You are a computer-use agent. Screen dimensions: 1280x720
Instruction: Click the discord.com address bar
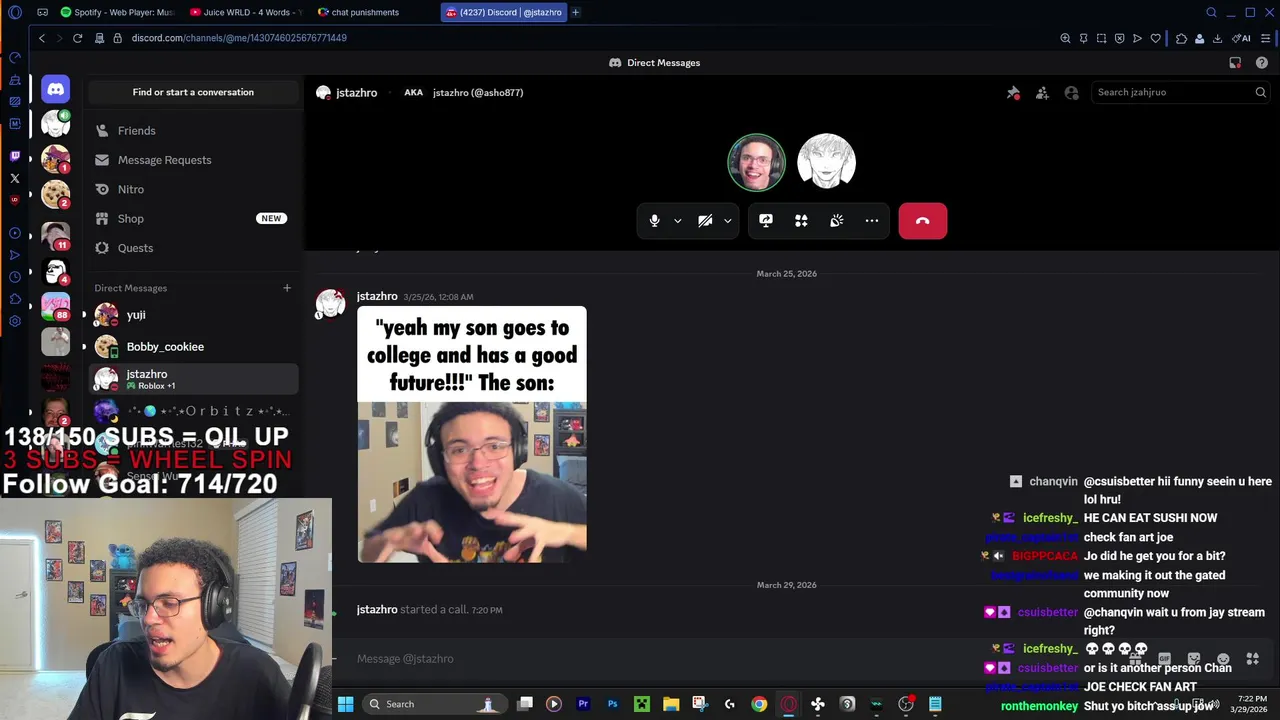(x=239, y=38)
